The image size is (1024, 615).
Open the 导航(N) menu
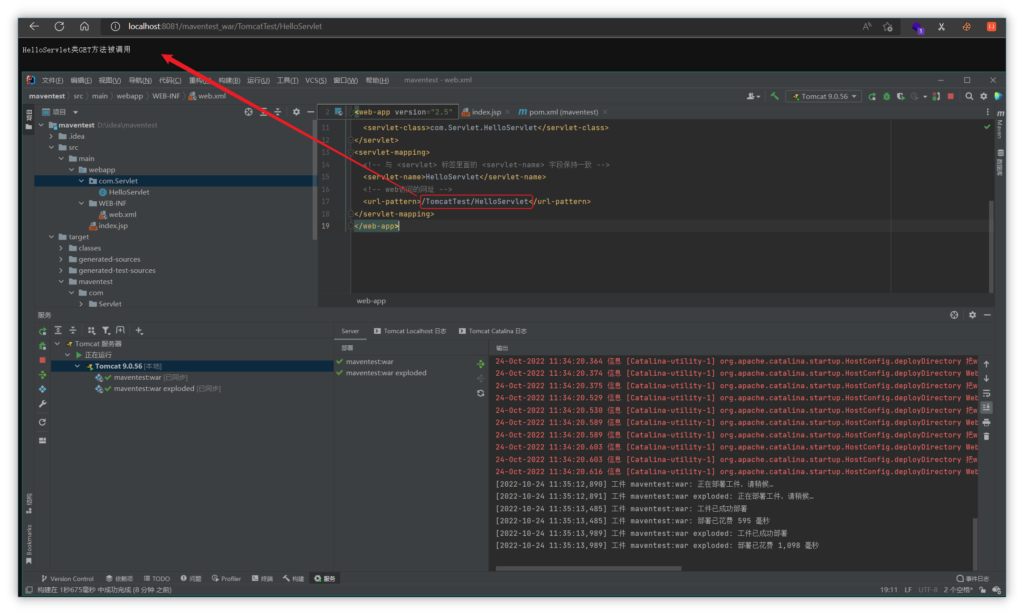click(140, 80)
